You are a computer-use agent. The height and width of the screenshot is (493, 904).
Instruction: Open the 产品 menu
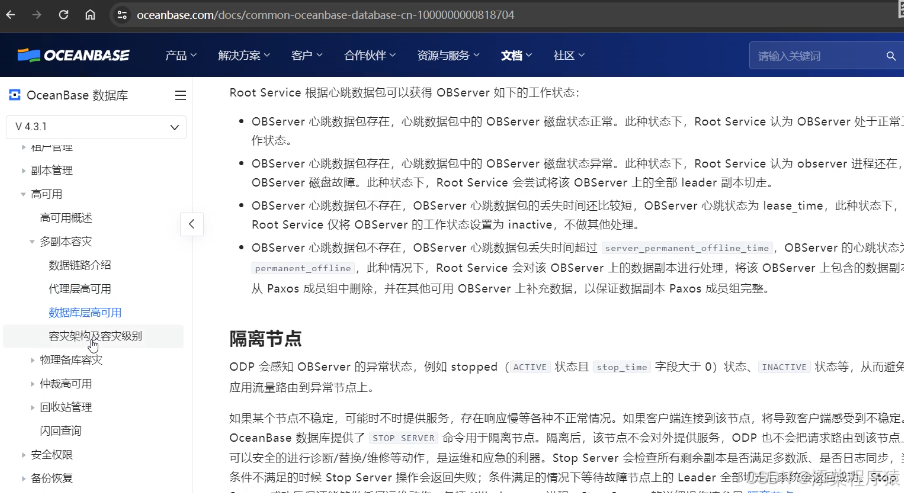tap(180, 55)
